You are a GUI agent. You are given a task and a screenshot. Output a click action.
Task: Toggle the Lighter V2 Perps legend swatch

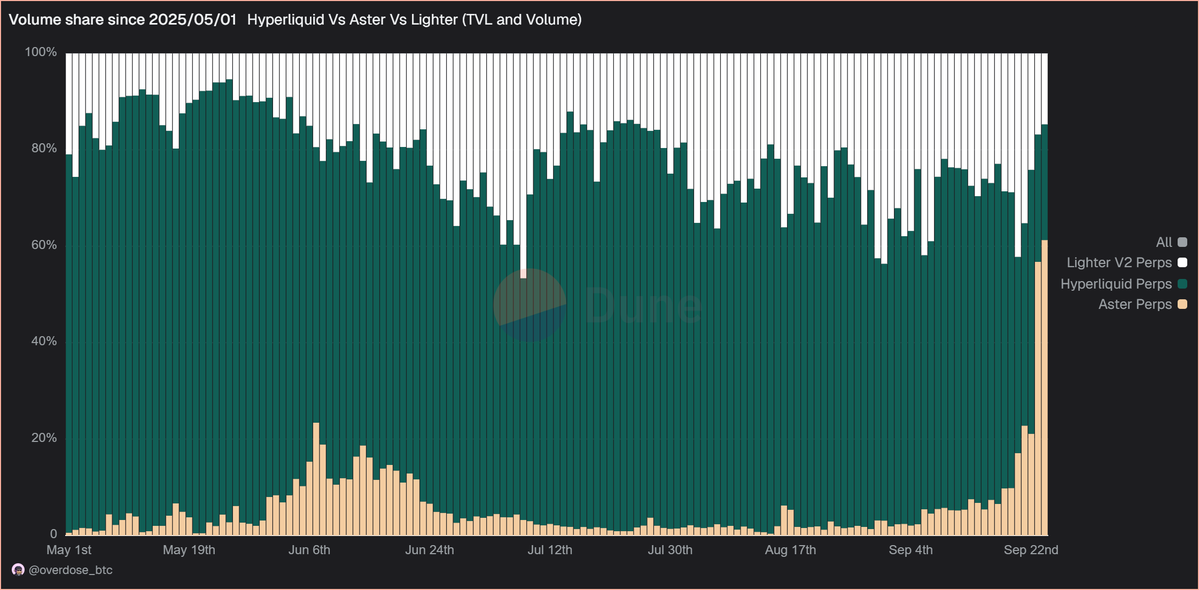click(1182, 263)
